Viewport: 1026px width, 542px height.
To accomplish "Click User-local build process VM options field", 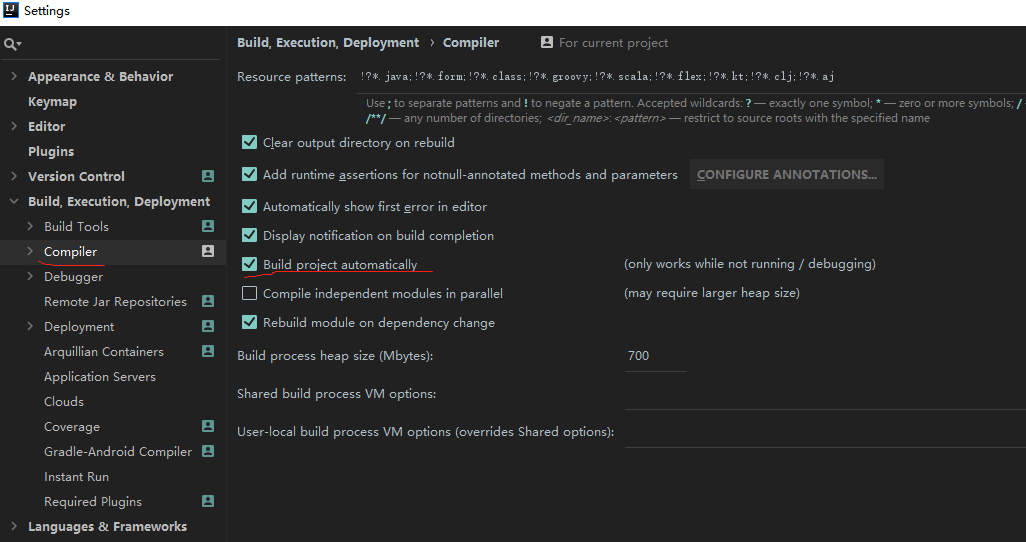I will point(825,432).
